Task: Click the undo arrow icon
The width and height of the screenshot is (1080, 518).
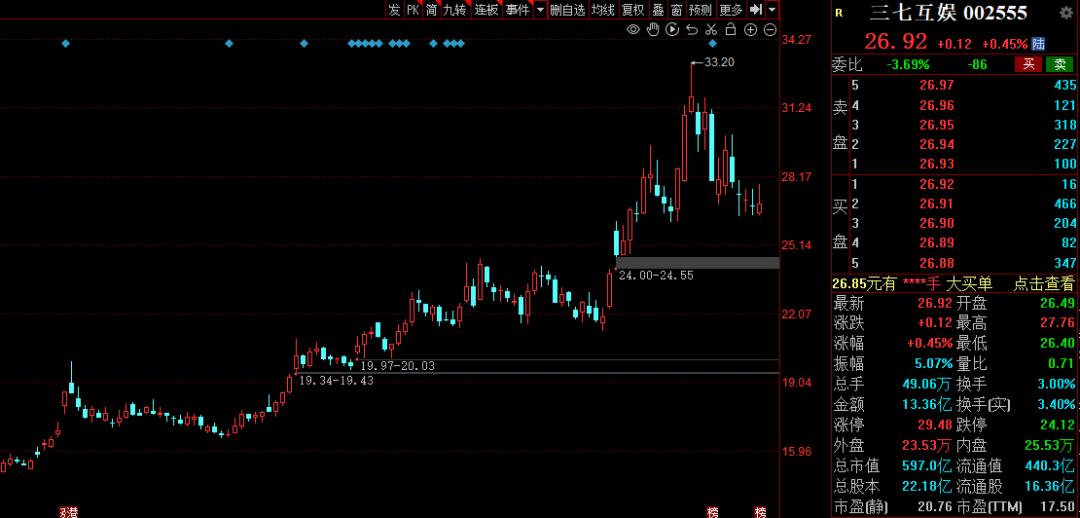Action: pos(692,30)
